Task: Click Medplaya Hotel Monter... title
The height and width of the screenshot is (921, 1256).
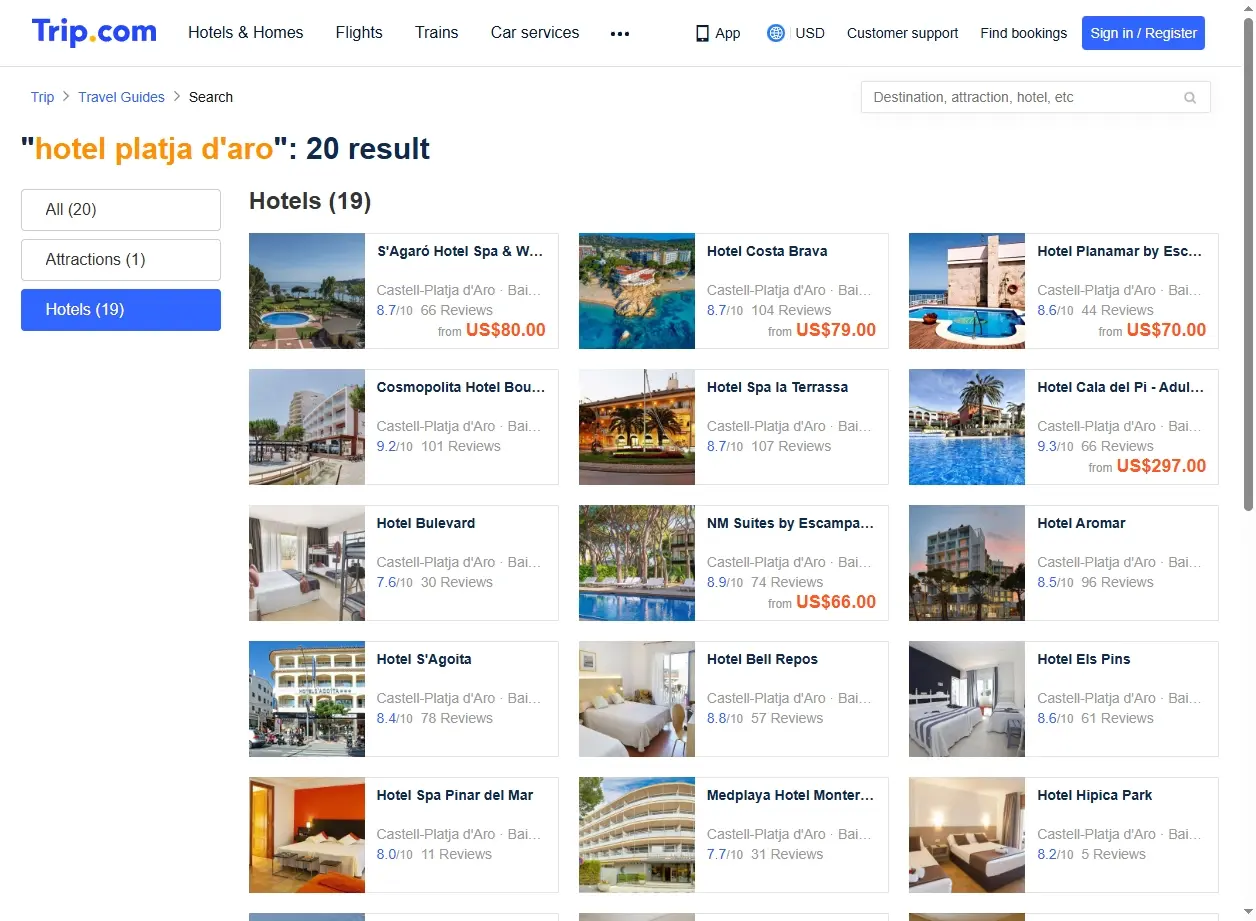Action: 790,795
